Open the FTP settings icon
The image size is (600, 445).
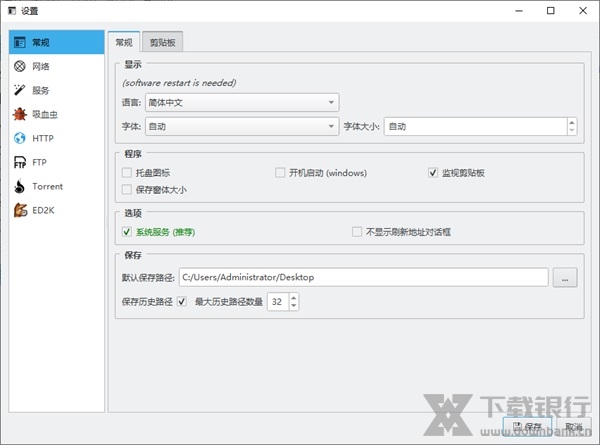tap(20, 162)
